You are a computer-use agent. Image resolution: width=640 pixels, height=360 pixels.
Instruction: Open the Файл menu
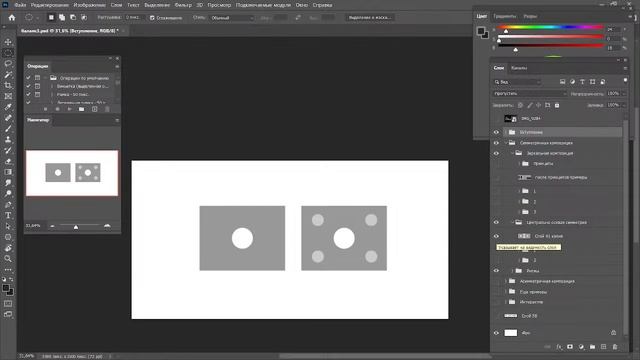click(x=20, y=5)
